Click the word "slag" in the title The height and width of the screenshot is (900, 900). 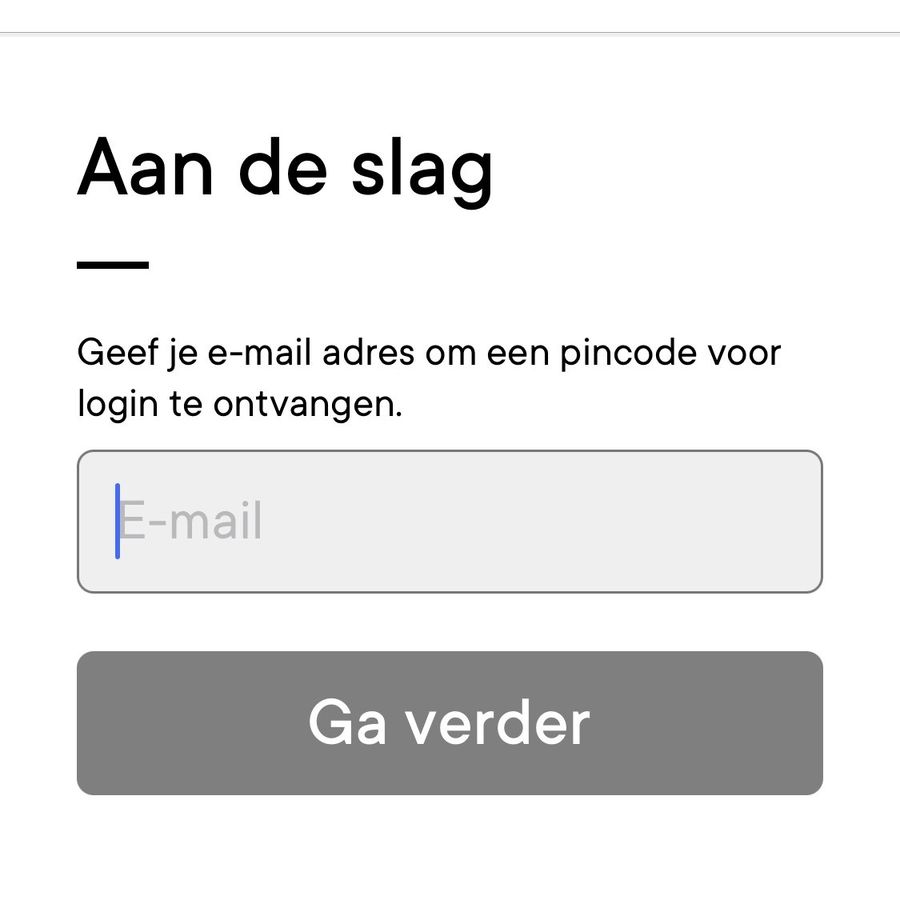[x=422, y=167]
